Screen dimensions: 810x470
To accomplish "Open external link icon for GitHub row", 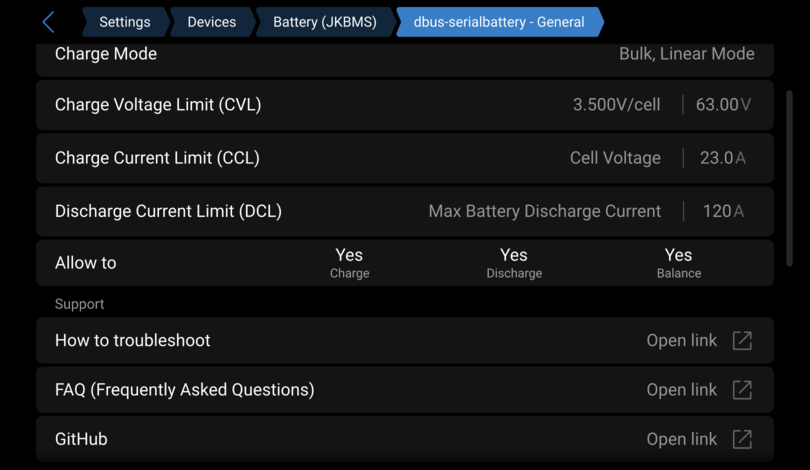I will click(742, 439).
